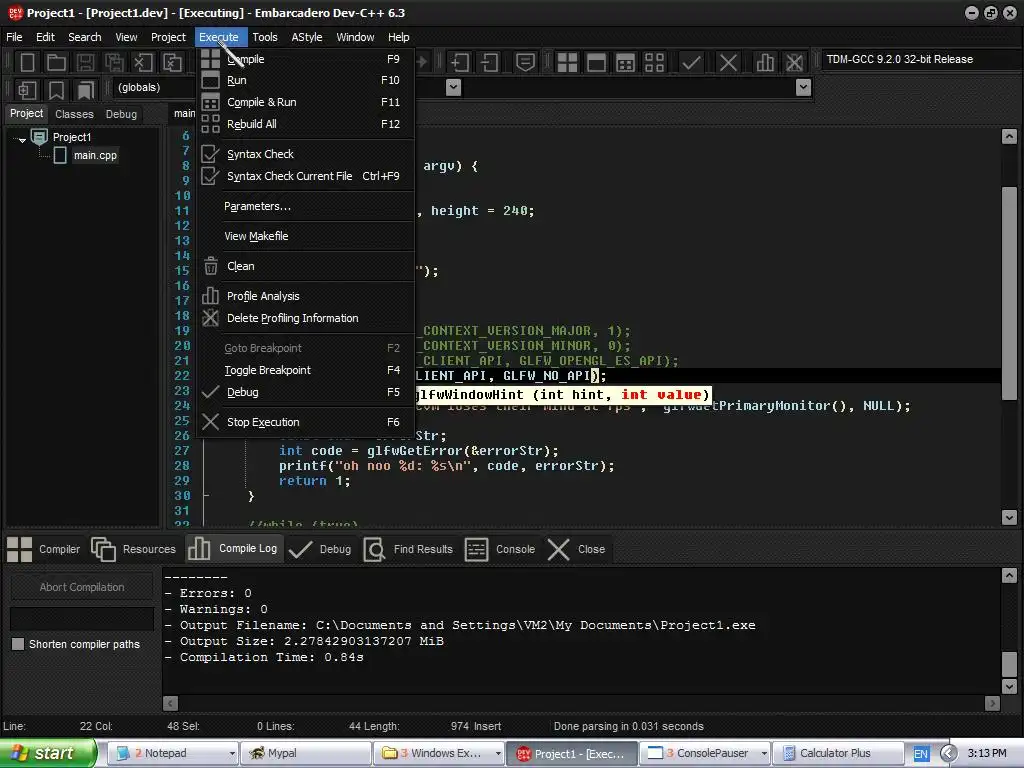Choose Compile from the Execute menu

click(306, 59)
